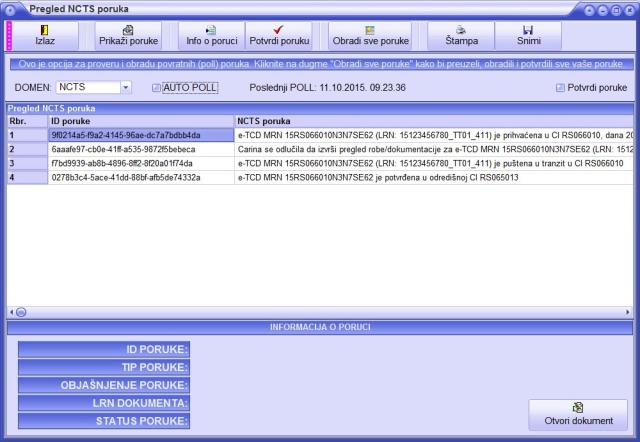This screenshot has width=640, height=442.
Task: Click the horizontal scrollbar right arrow
Action: pyautogui.click(x=628, y=312)
